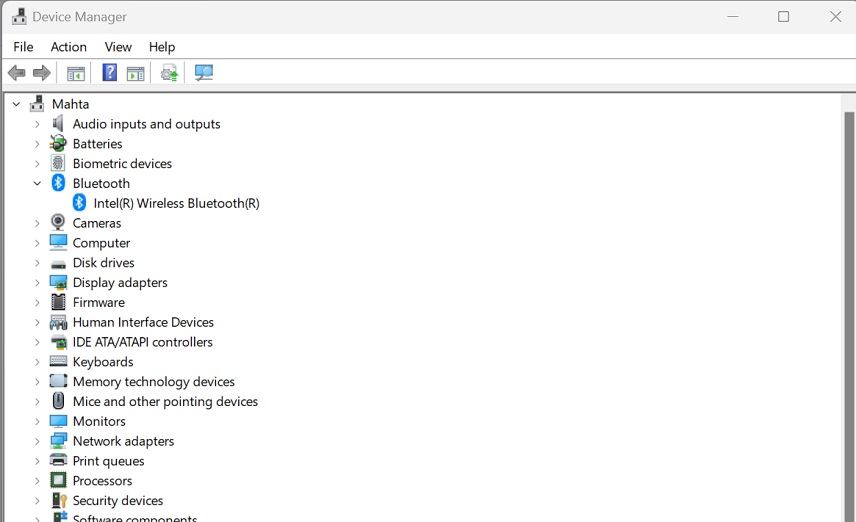This screenshot has width=856, height=522.
Task: Click the Security devices key icon
Action: pyautogui.click(x=58, y=500)
